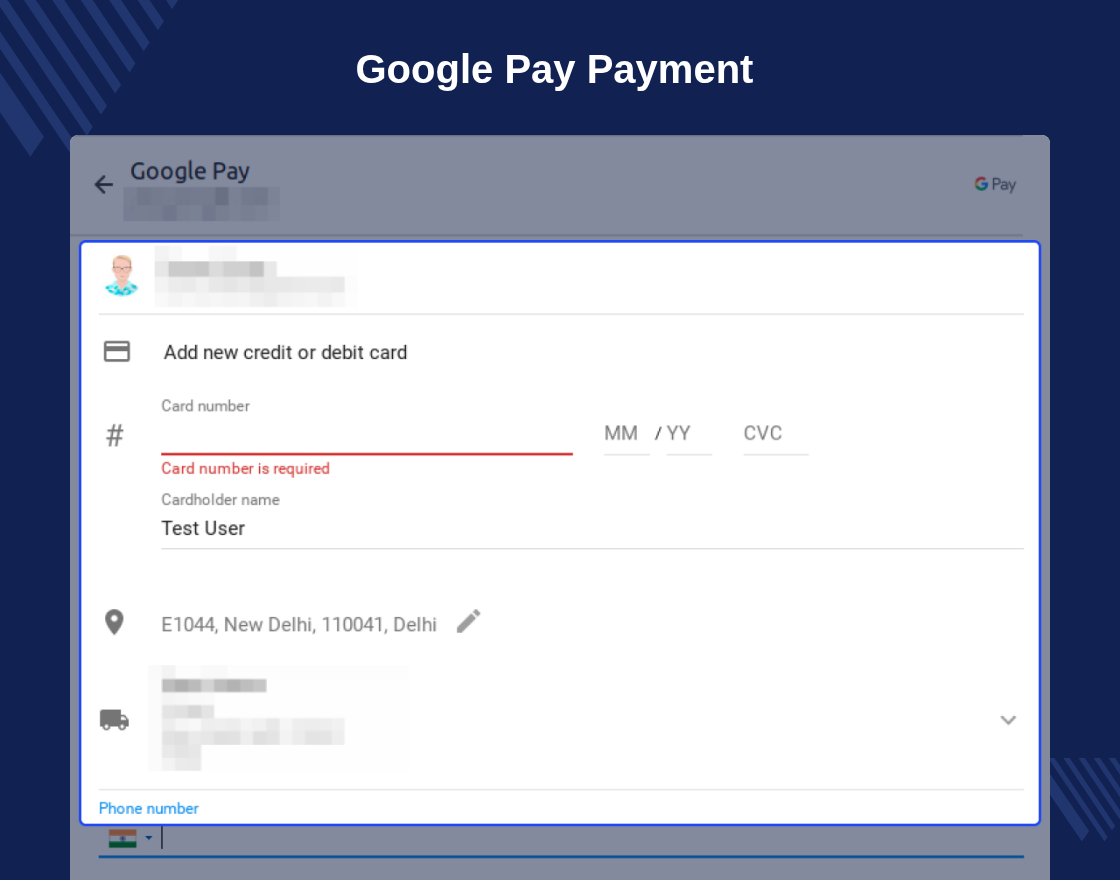Click the 'Cardholder name' label
This screenshot has height=880, width=1120.
click(220, 500)
